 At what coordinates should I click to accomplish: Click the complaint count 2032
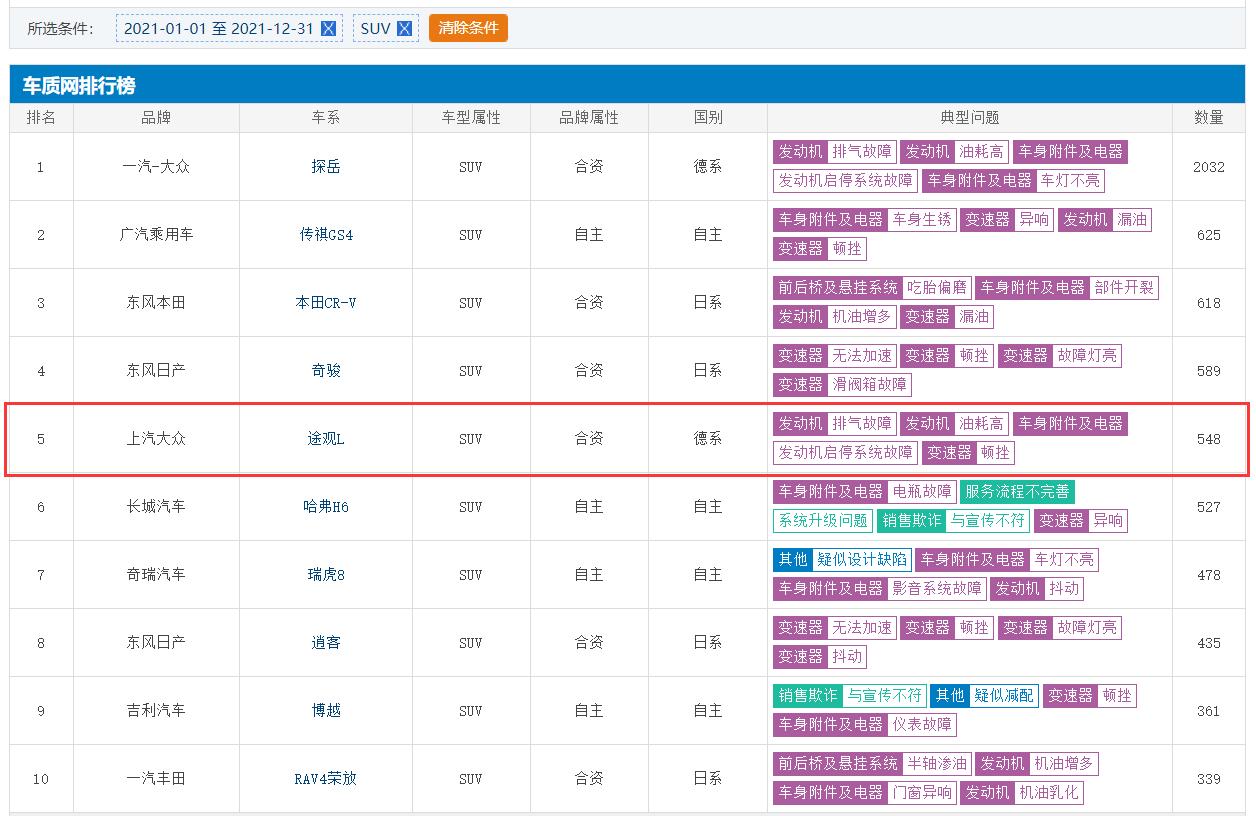pyautogui.click(x=1209, y=167)
